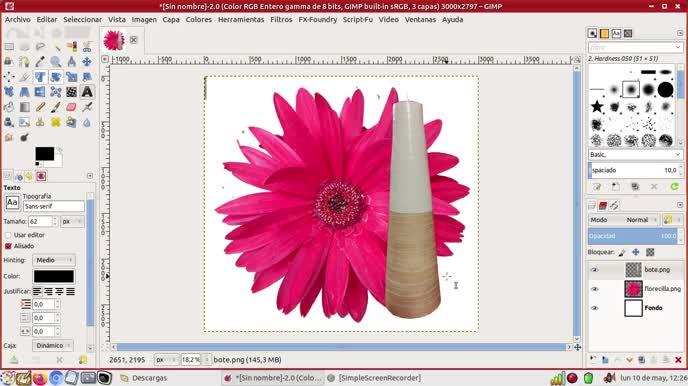The height and width of the screenshot is (386, 688).
Task: Select the Rectangle Select tool
Action: [x=9, y=46]
